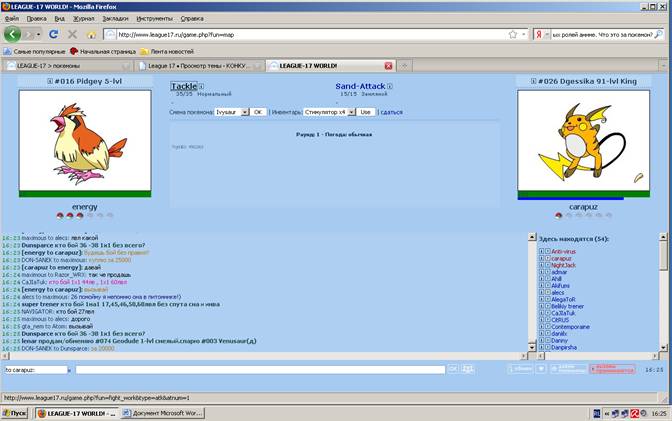Image resolution: width=672 pixels, height=421 pixels.
Task: Click Use button for inventory item
Action: (365, 112)
